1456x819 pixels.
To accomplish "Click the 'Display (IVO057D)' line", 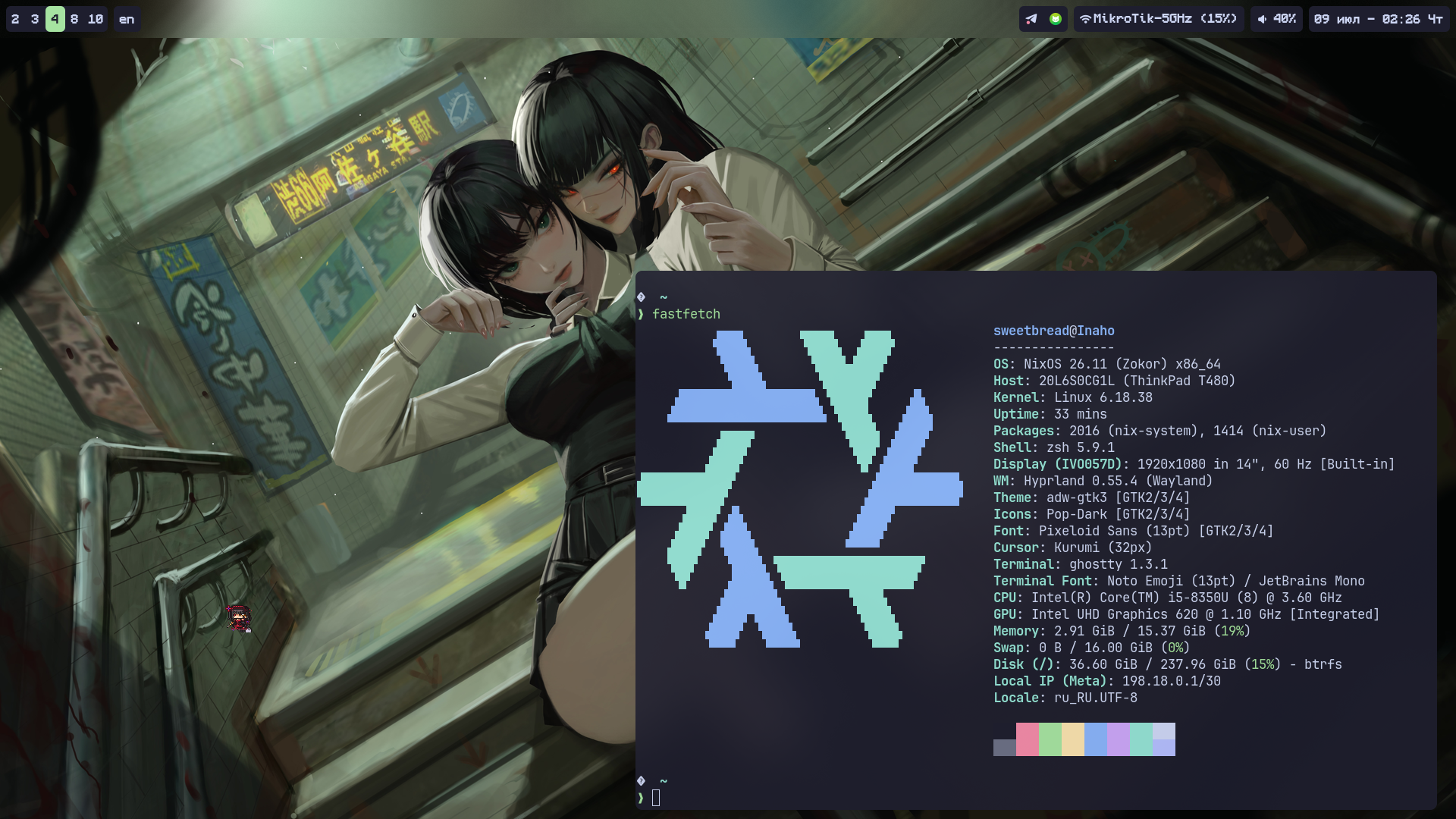I will point(1194,464).
